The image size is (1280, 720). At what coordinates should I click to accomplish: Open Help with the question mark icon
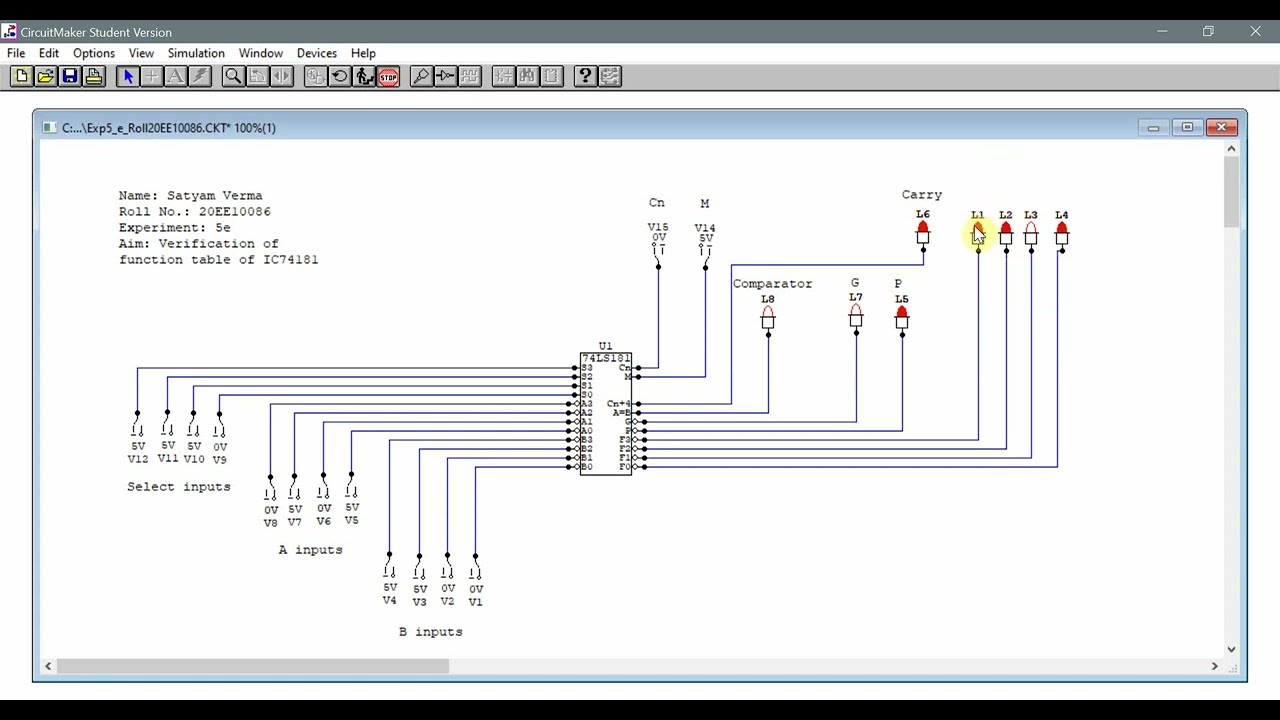pos(585,76)
